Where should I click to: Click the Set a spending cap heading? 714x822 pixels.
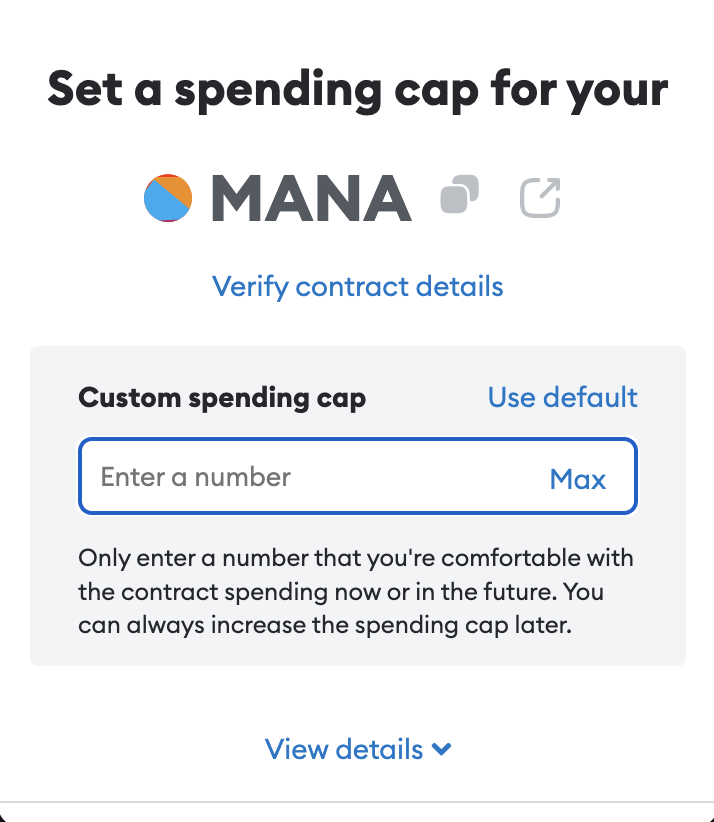tap(357, 90)
